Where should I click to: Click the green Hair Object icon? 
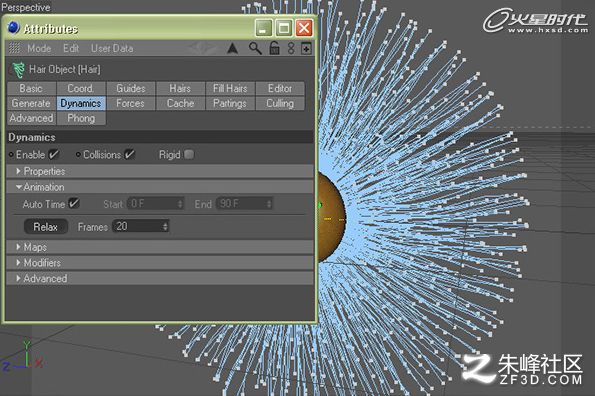pyautogui.click(x=18, y=70)
